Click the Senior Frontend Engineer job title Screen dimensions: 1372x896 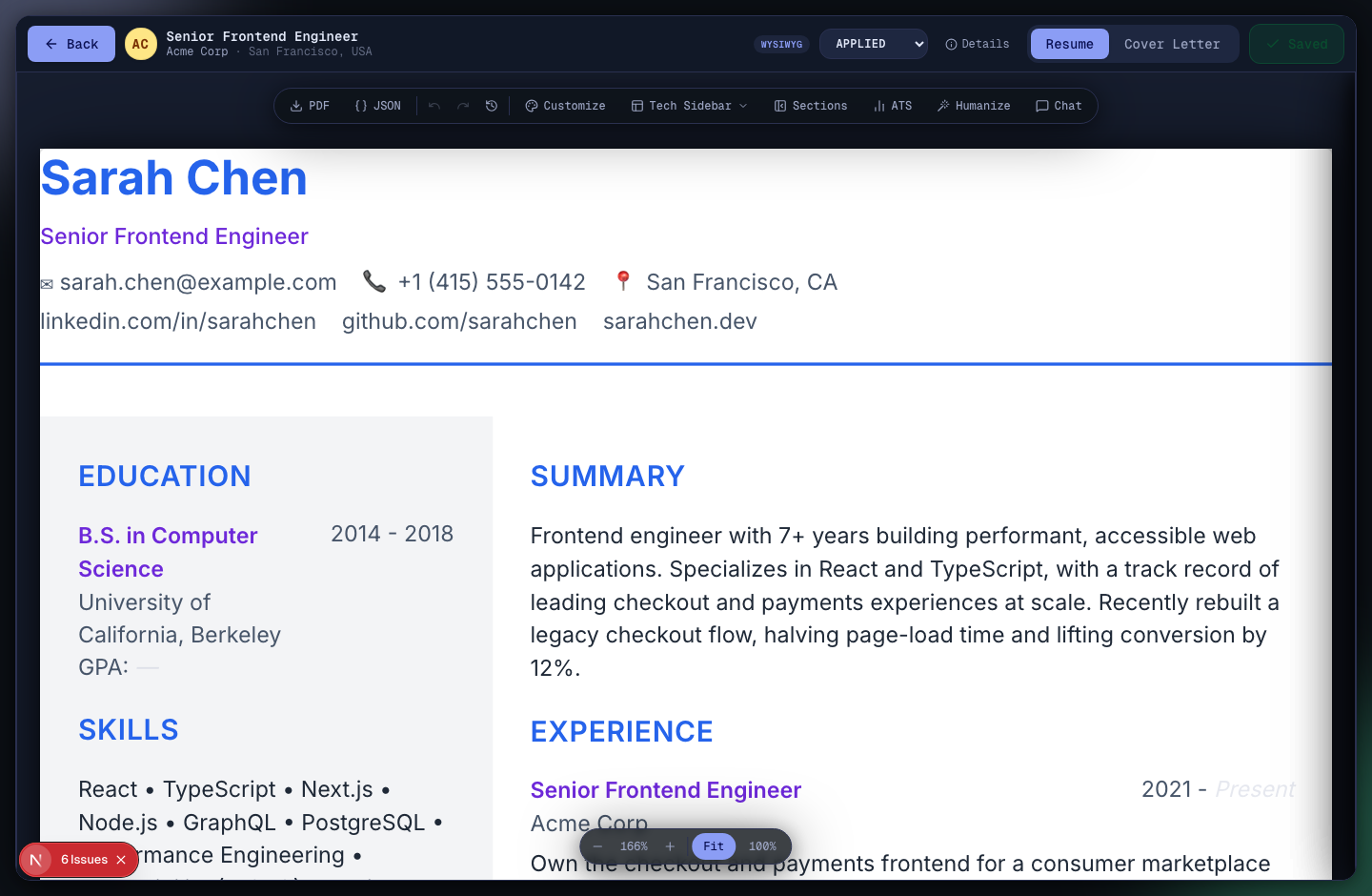666,790
